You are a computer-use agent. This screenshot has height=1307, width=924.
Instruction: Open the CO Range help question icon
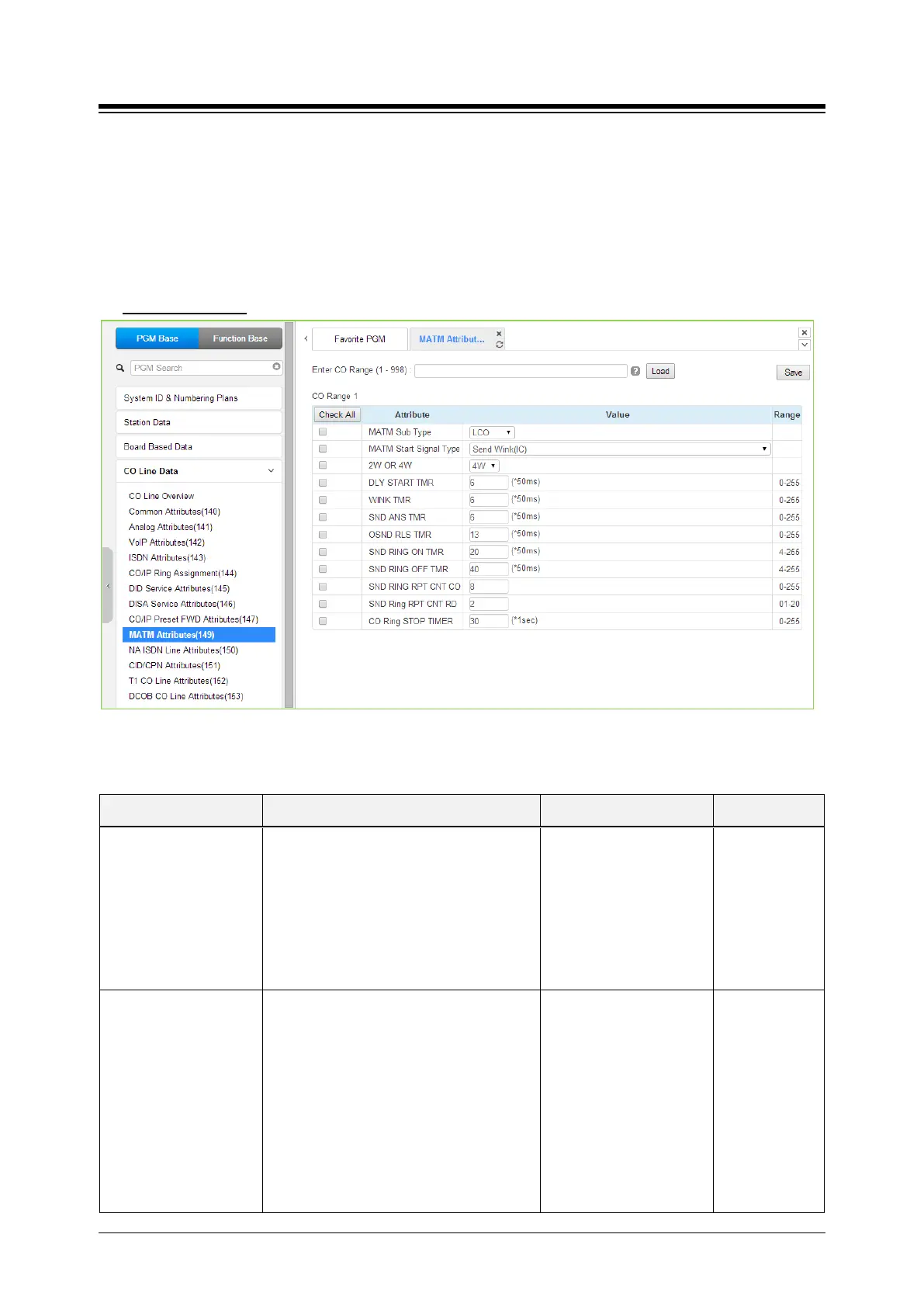[635, 371]
